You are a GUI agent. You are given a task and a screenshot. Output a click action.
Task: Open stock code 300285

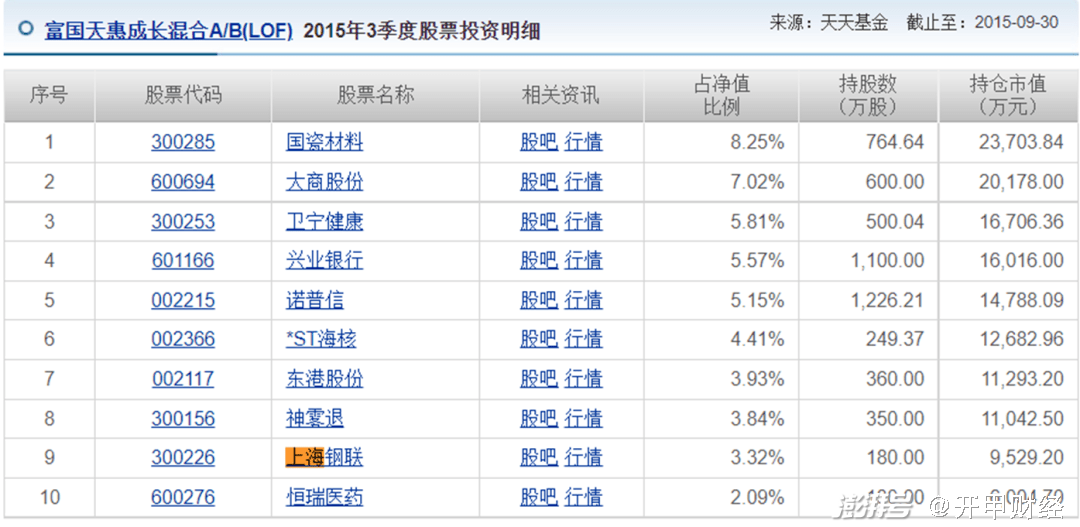pyautogui.click(x=183, y=143)
